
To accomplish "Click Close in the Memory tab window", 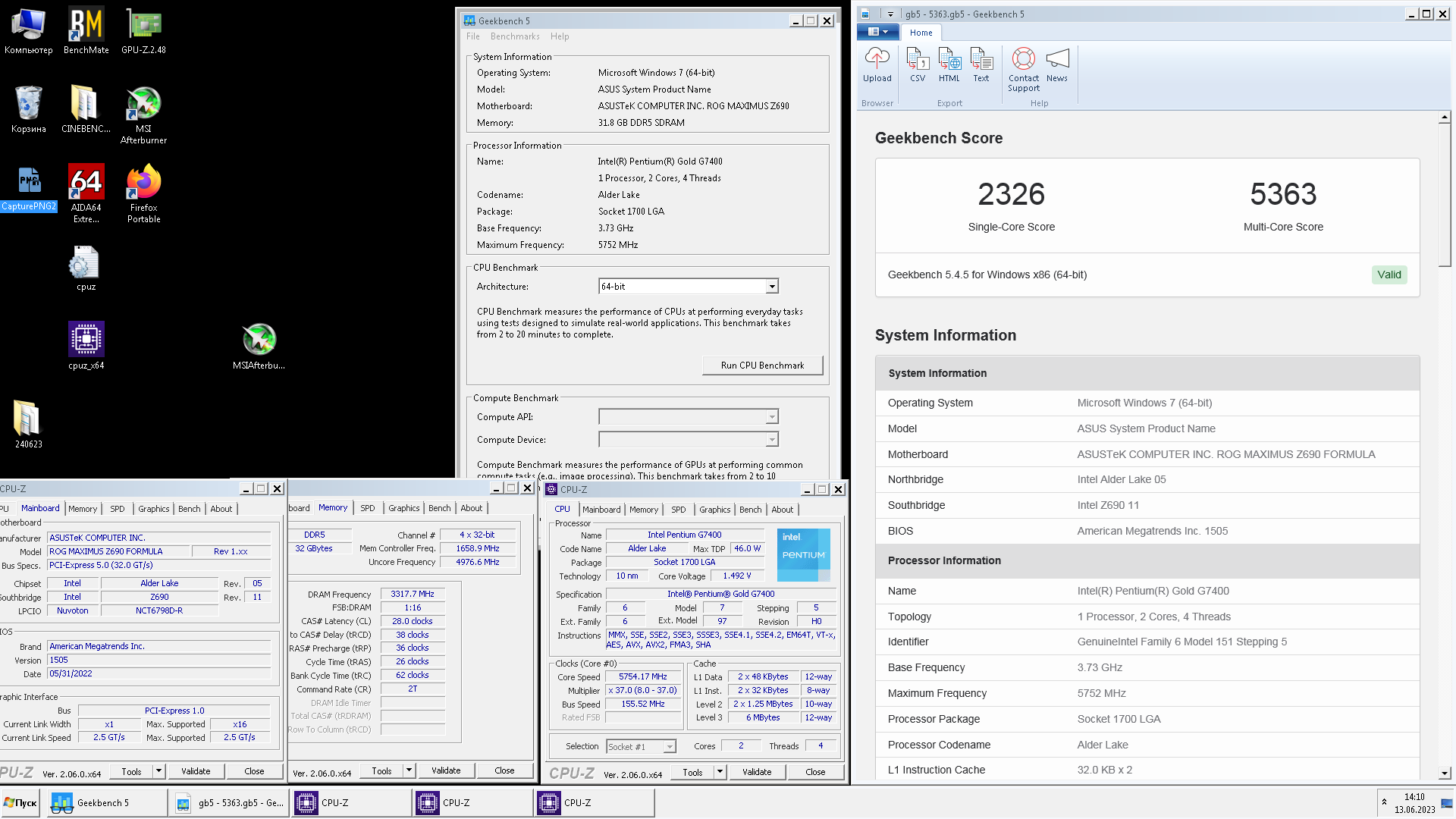I will click(504, 770).
